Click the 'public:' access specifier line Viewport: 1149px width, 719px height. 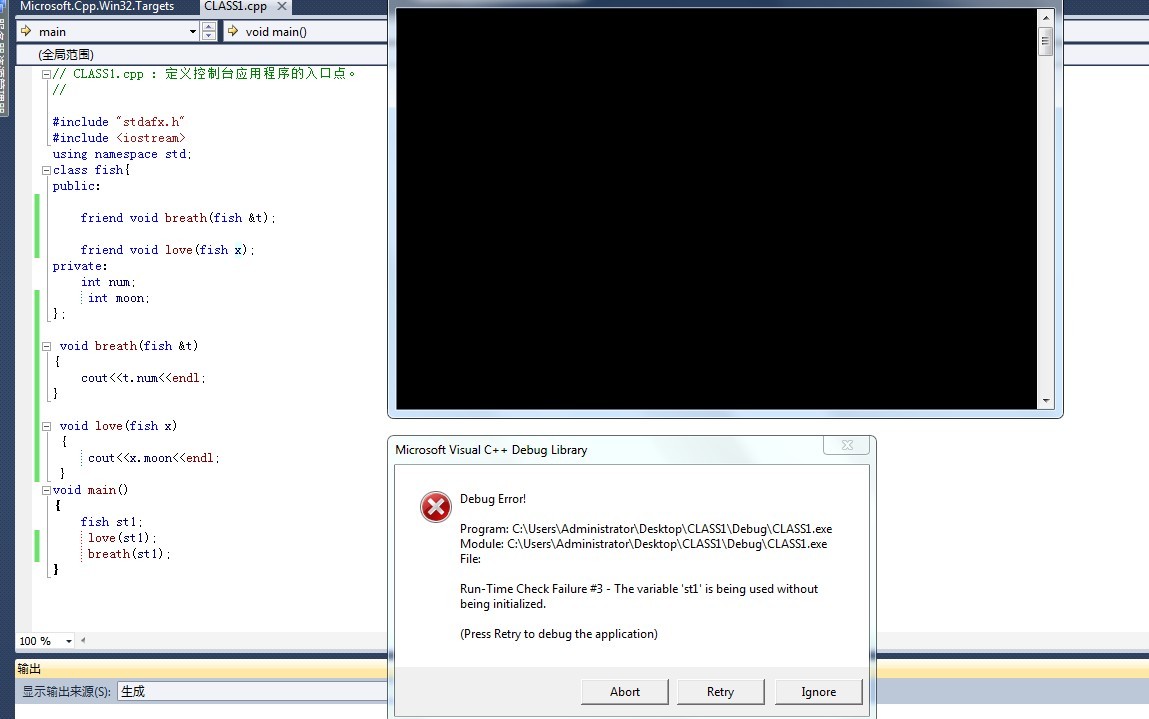coord(76,186)
